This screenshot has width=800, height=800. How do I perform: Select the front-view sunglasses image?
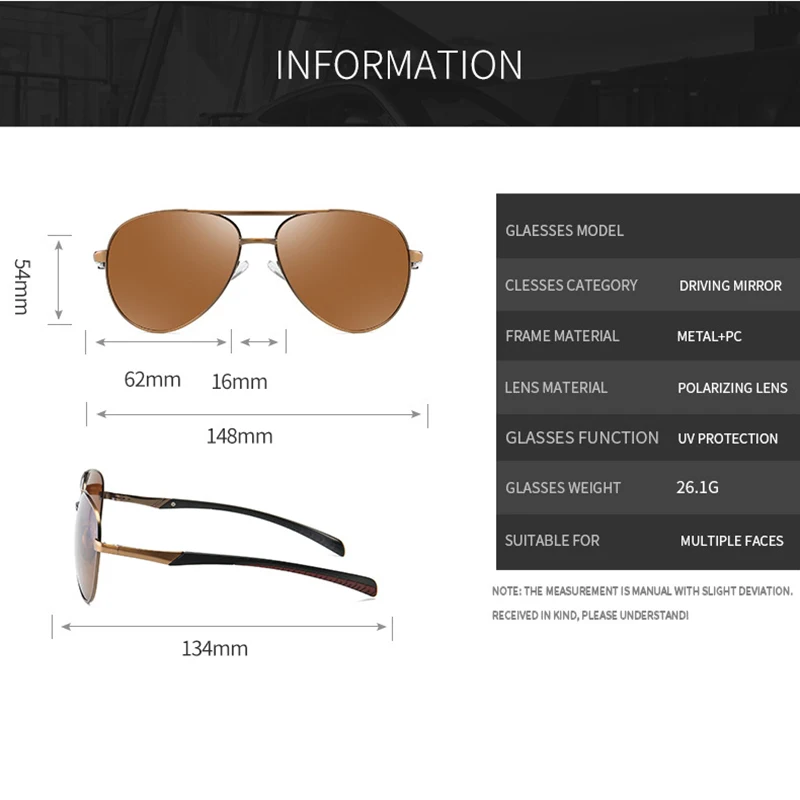pyautogui.click(x=258, y=270)
